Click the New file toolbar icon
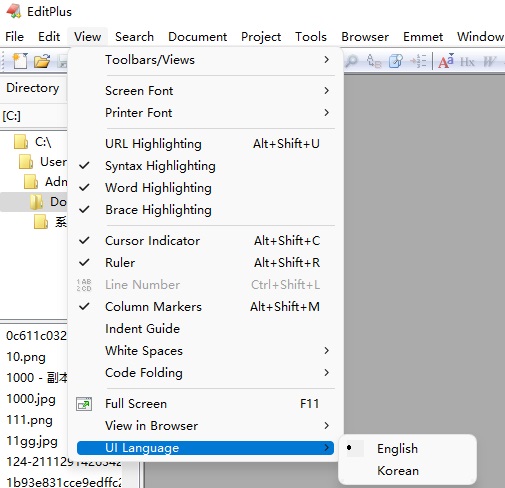Image resolution: width=505 pixels, height=488 pixels. 20,61
